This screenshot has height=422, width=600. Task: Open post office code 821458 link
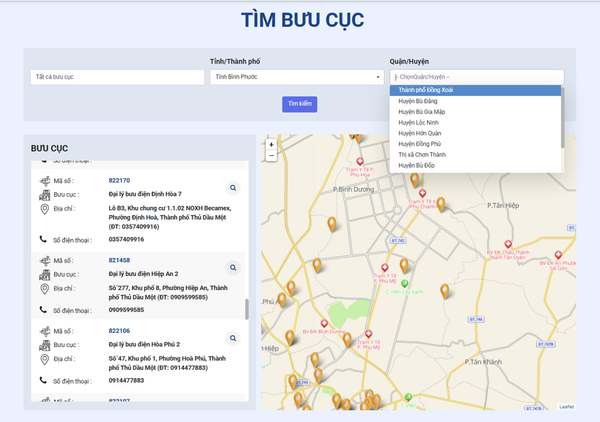point(118,260)
